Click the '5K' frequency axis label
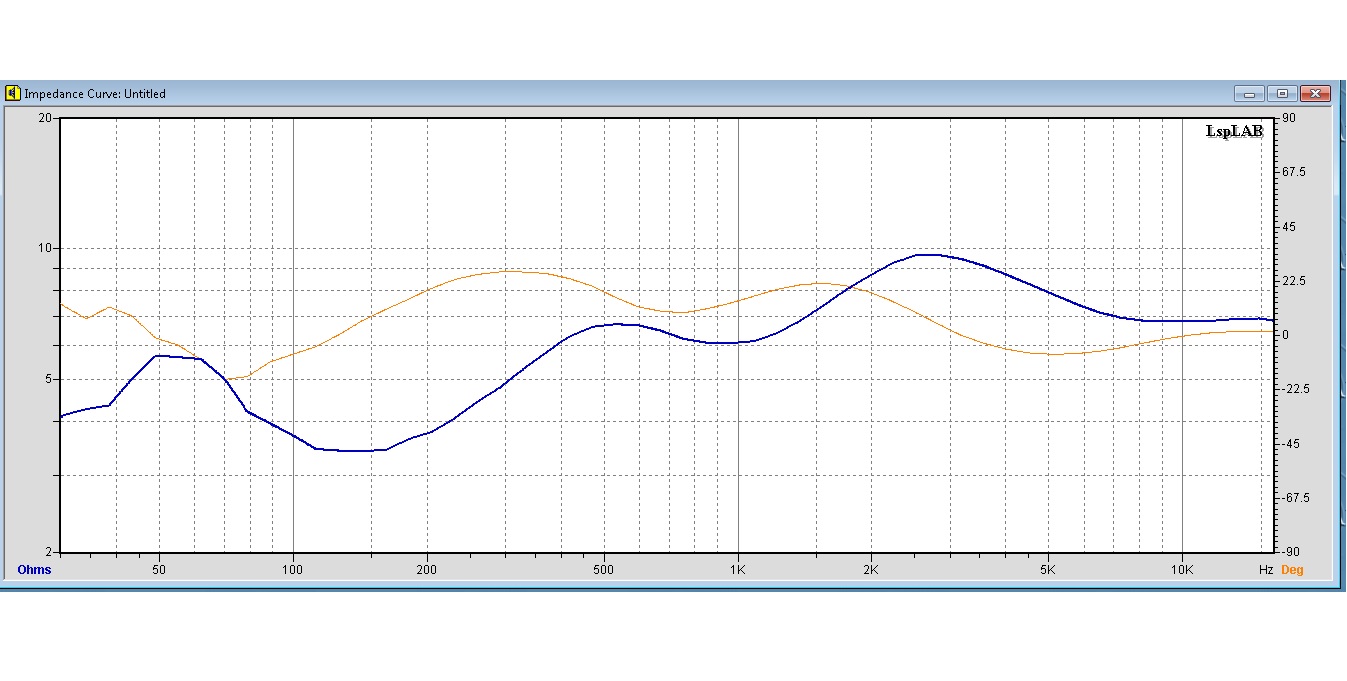The image size is (1347, 681). point(1048,570)
